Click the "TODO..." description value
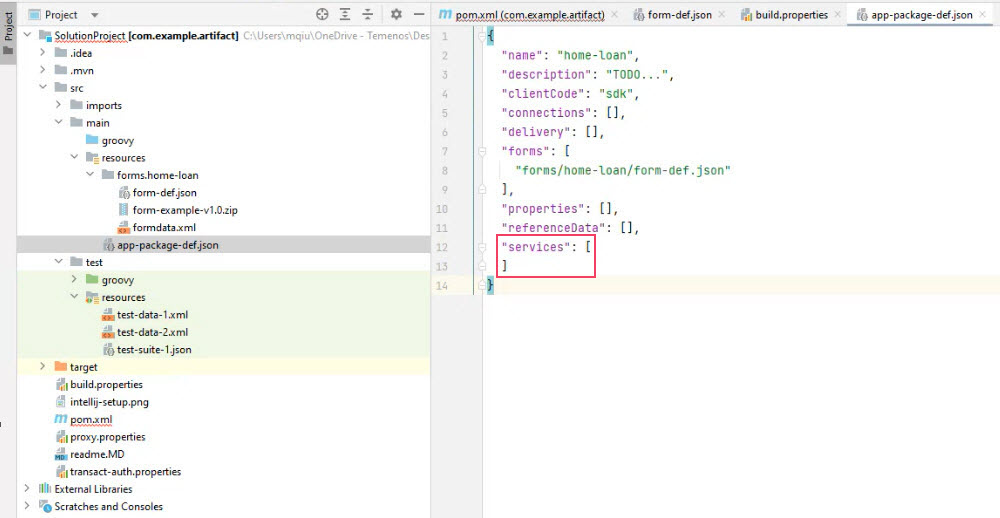Viewport: 1000px width, 518px height. [x=636, y=75]
